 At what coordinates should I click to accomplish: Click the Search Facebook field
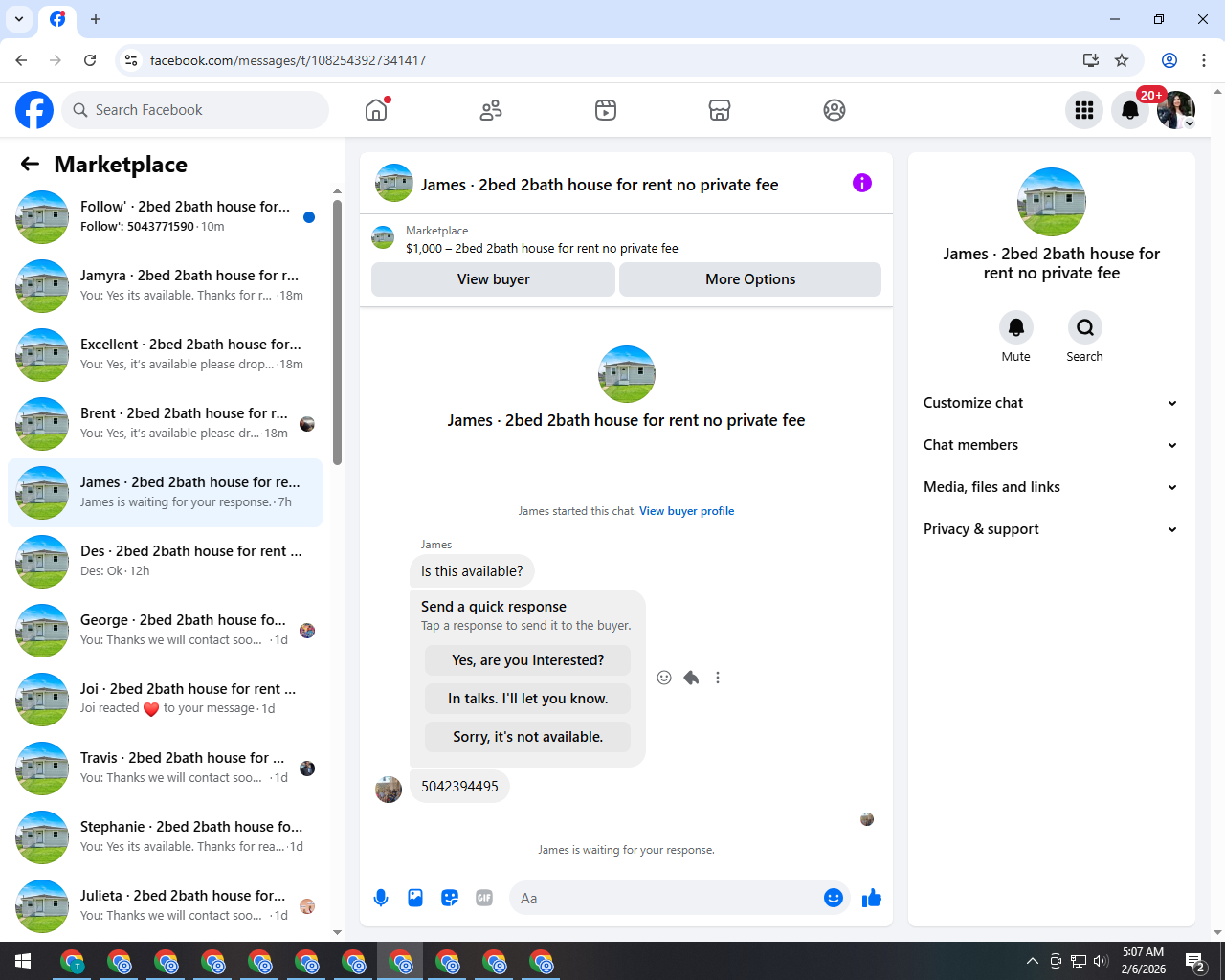coord(195,110)
